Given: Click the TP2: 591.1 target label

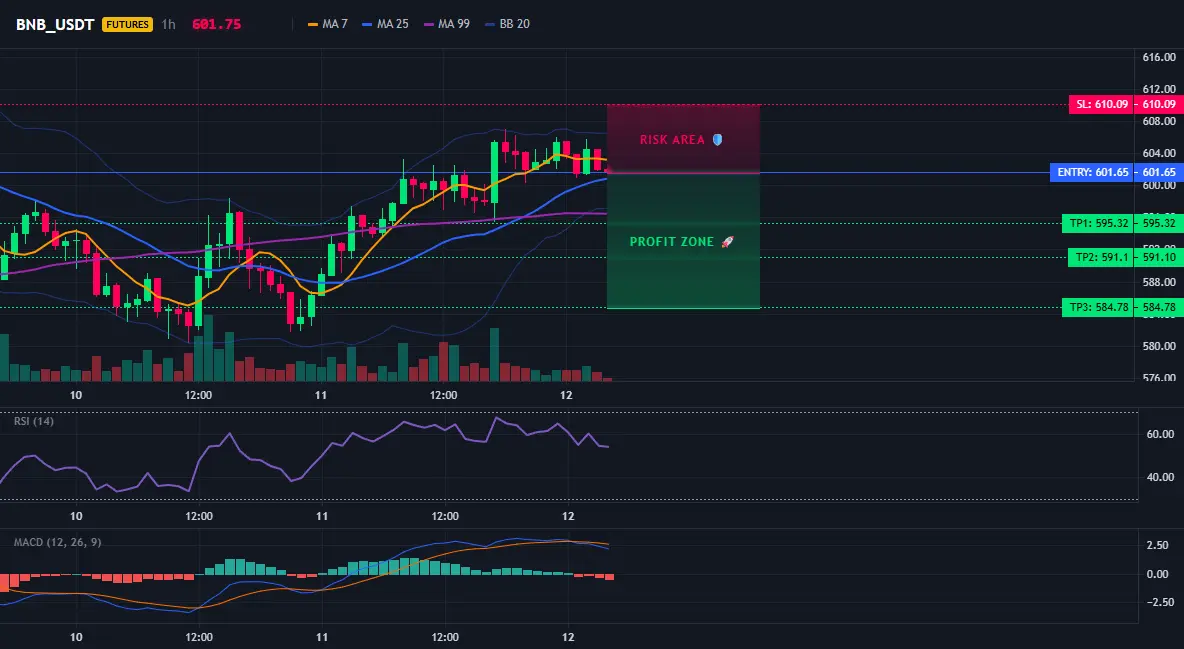Looking at the screenshot, I should point(1101,257).
